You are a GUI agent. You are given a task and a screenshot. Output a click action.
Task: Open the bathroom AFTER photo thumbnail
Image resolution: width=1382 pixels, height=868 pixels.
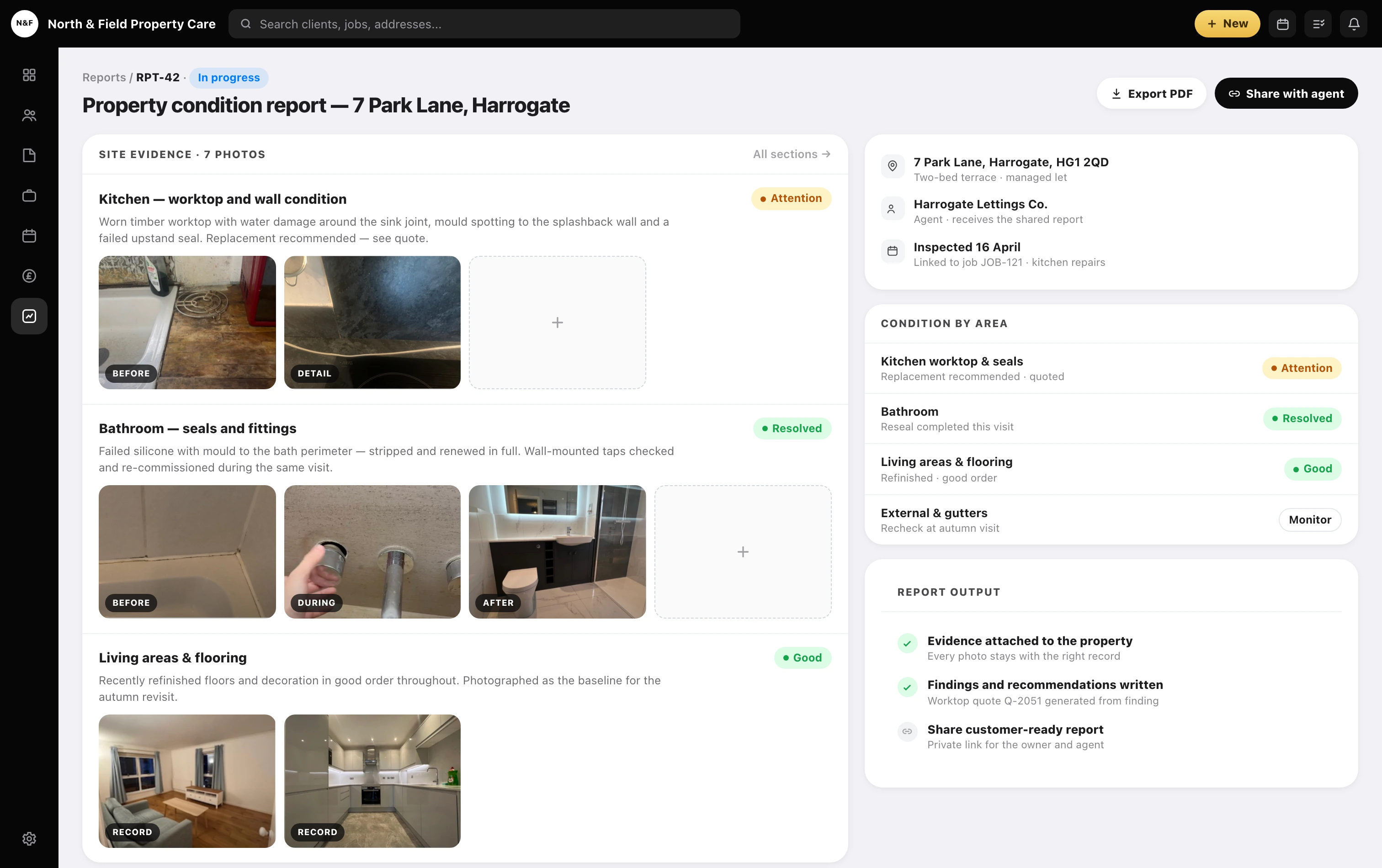tap(557, 551)
